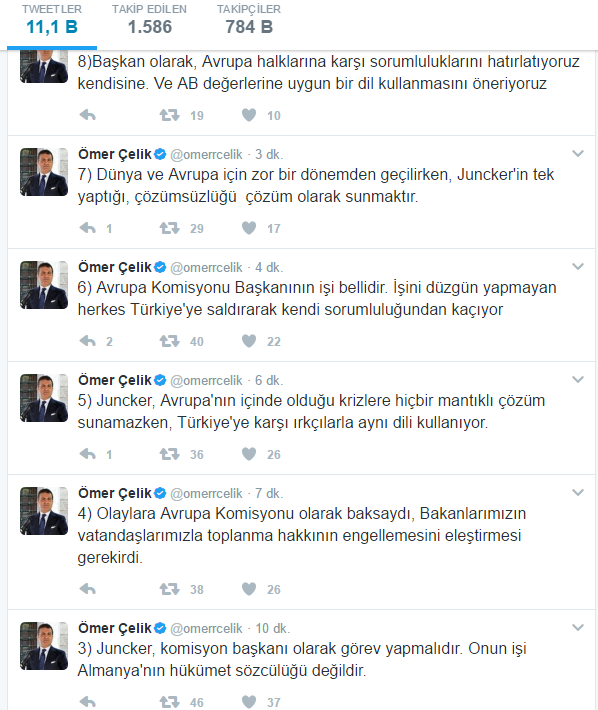The width and height of the screenshot is (598, 710).
Task: Reply to tweet 3 about Almanya'nın hükümet sözcülüğü
Action: point(87,702)
